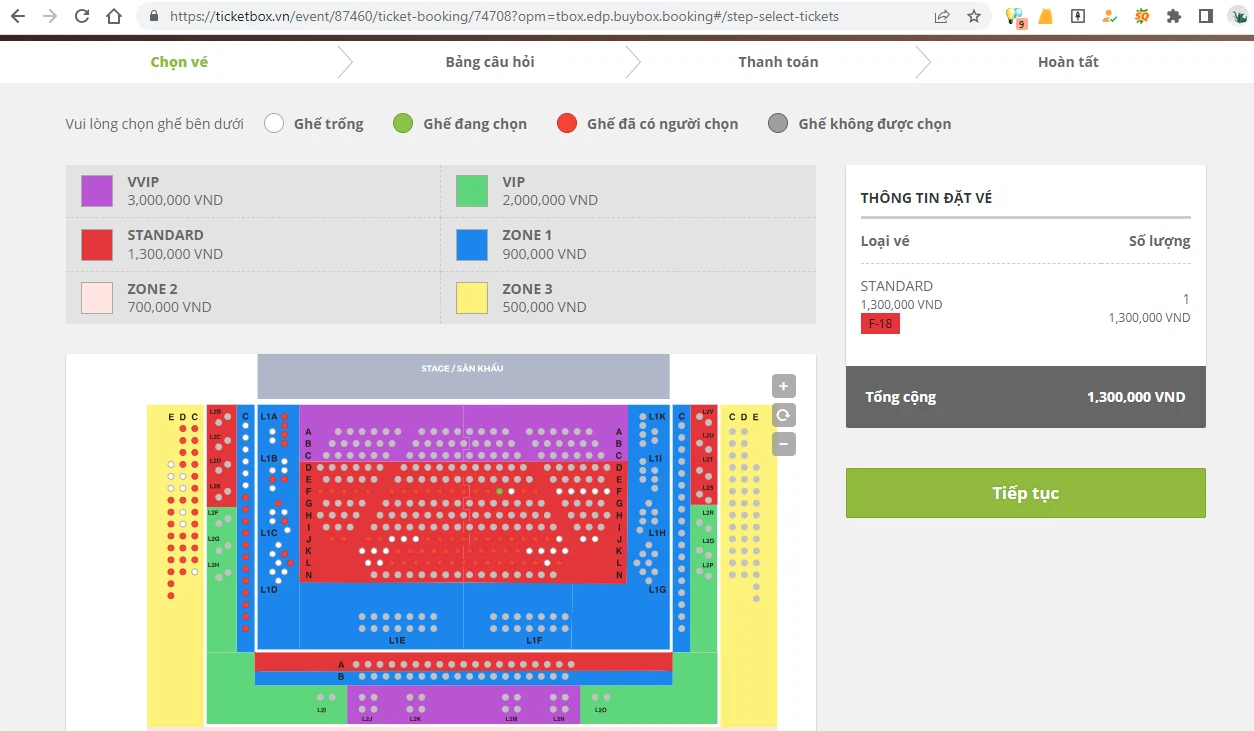Open the lightbulb extension with badge 9
This screenshot has height=731, width=1254.
tap(1014, 17)
